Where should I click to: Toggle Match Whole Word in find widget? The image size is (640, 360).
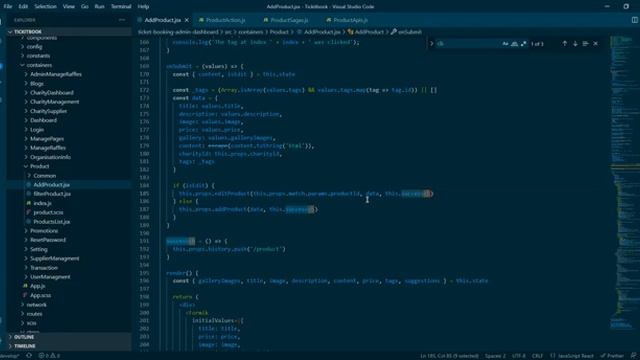[514, 44]
